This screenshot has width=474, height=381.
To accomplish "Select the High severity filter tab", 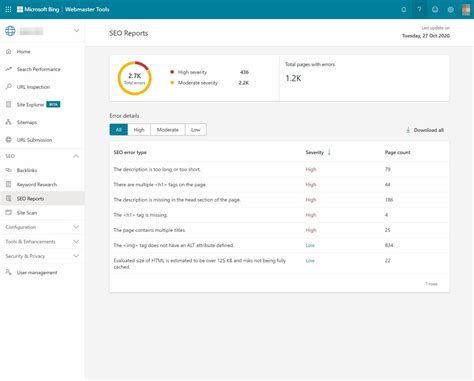I will point(139,130).
